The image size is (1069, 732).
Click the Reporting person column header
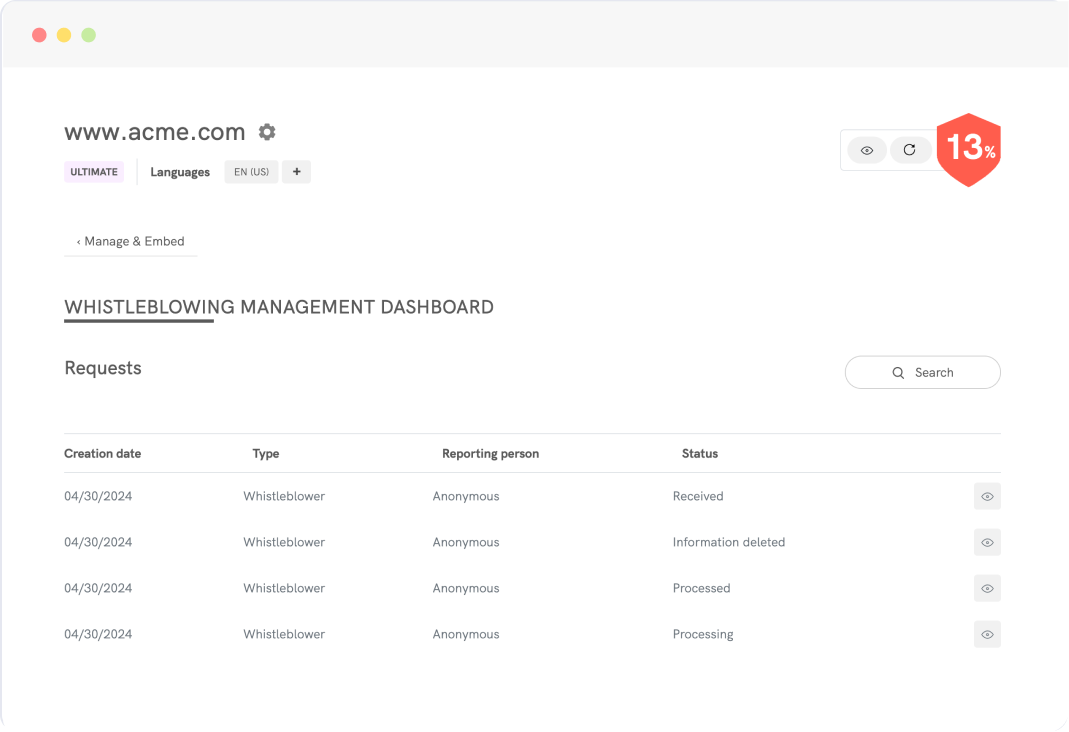point(490,453)
